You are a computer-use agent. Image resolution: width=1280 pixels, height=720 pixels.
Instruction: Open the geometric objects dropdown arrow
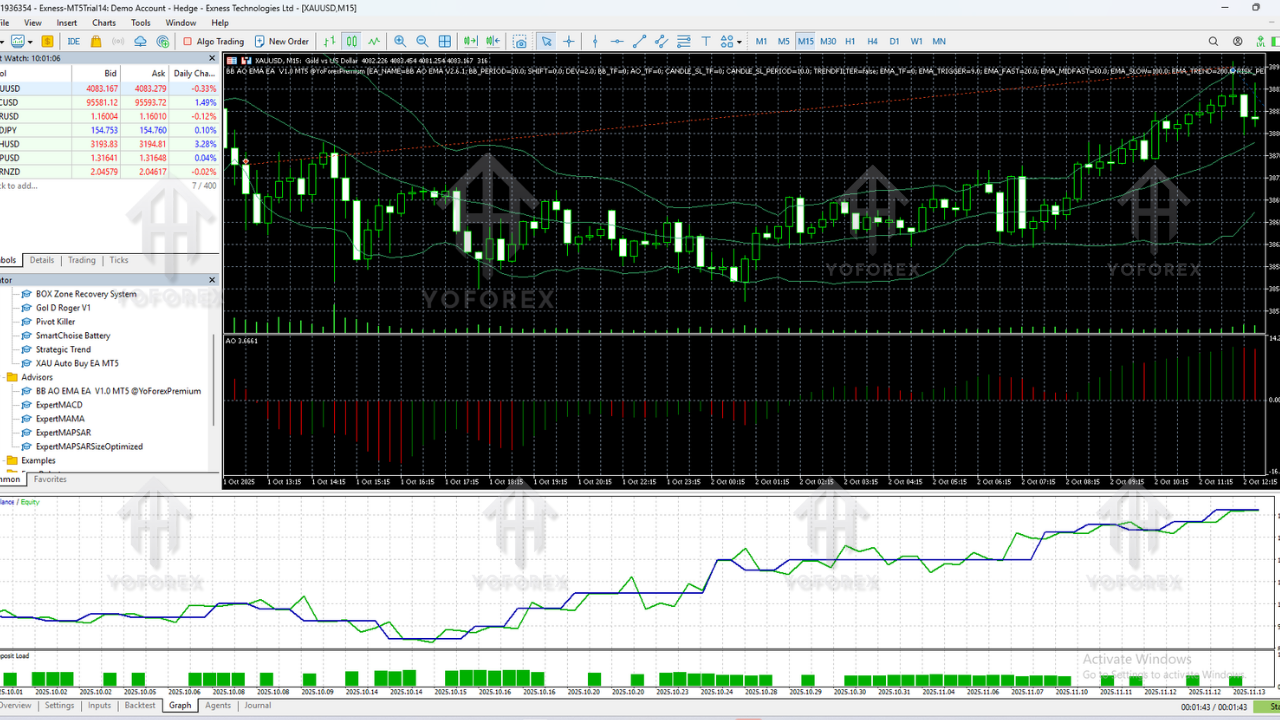point(740,41)
